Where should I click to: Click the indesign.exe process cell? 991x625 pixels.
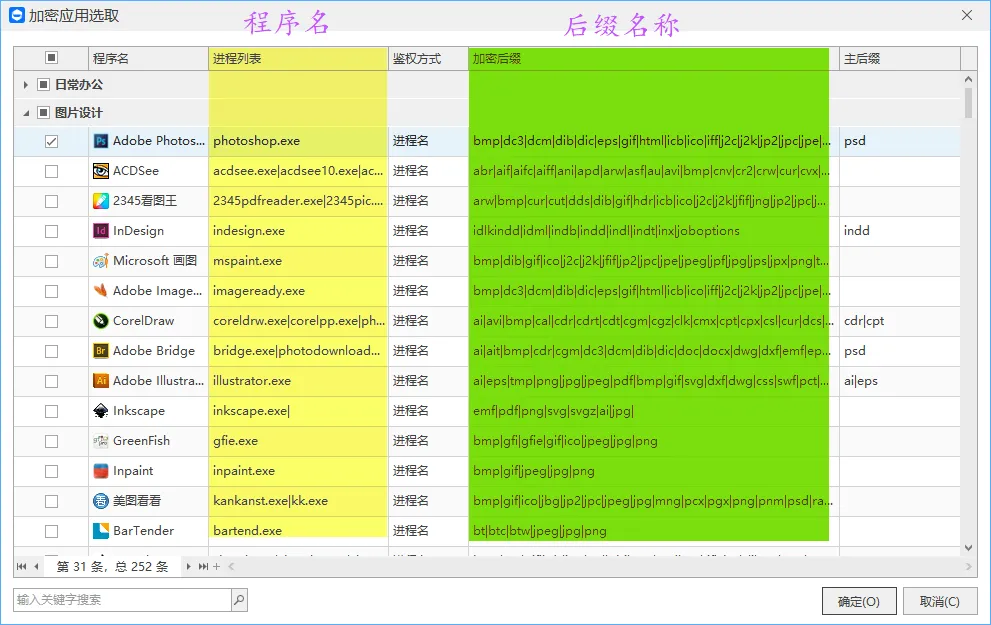click(x=298, y=231)
